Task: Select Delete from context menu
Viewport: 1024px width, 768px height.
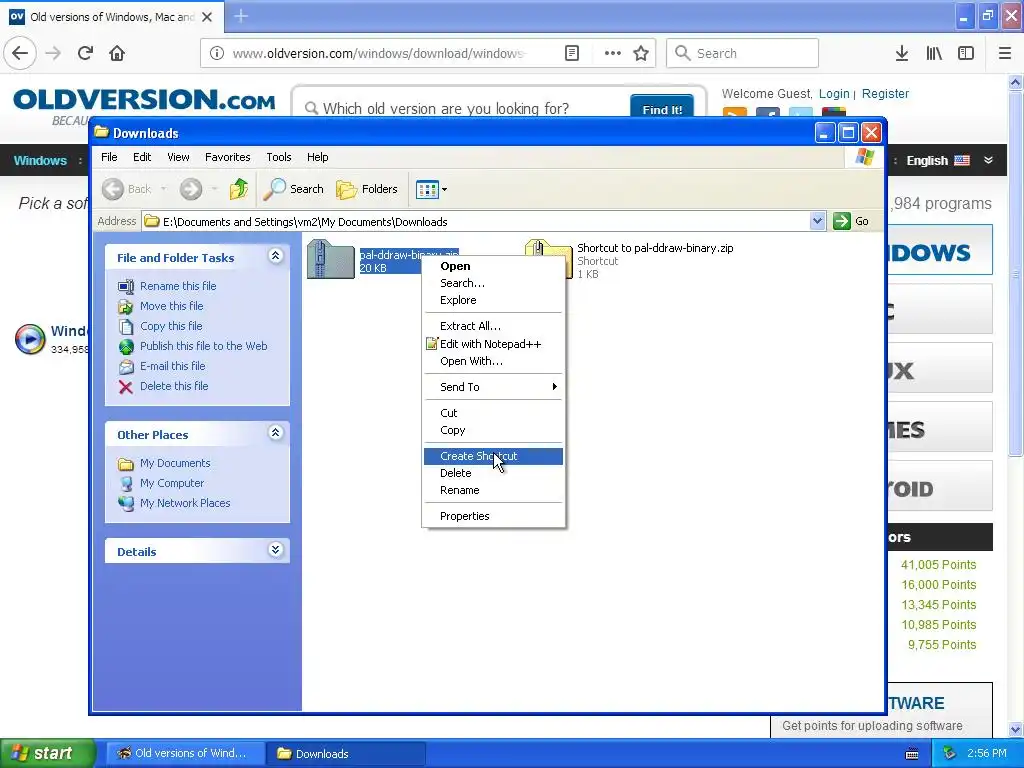Action: tap(493, 473)
